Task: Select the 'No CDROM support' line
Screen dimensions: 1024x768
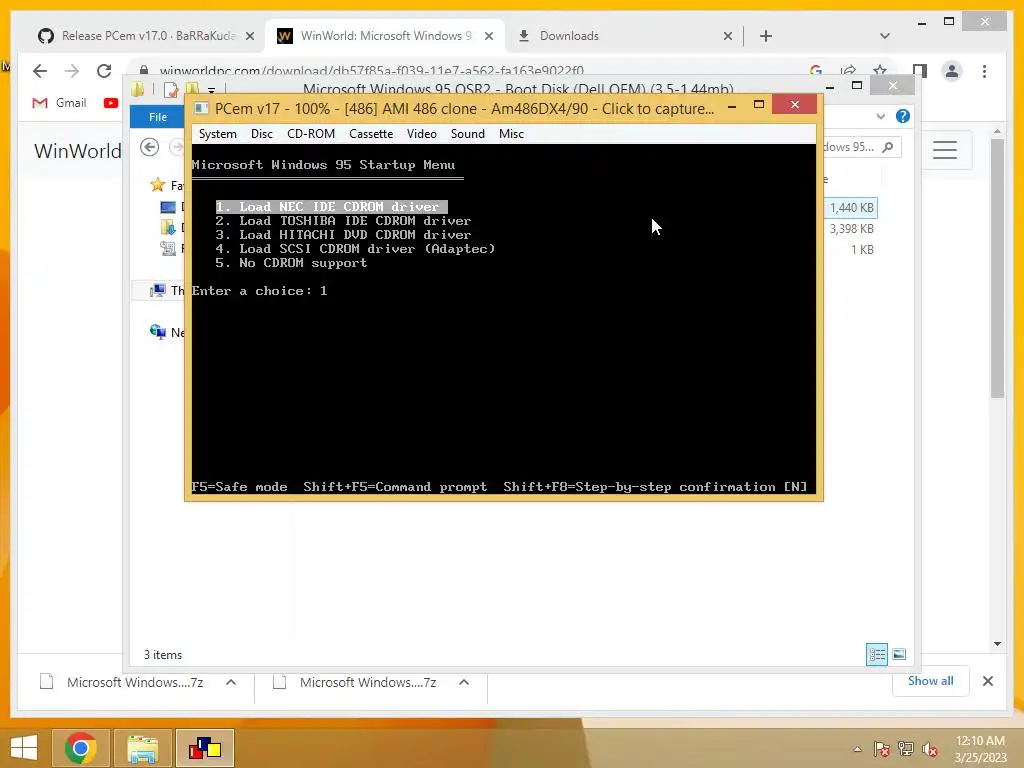Action: pyautogui.click(x=291, y=263)
